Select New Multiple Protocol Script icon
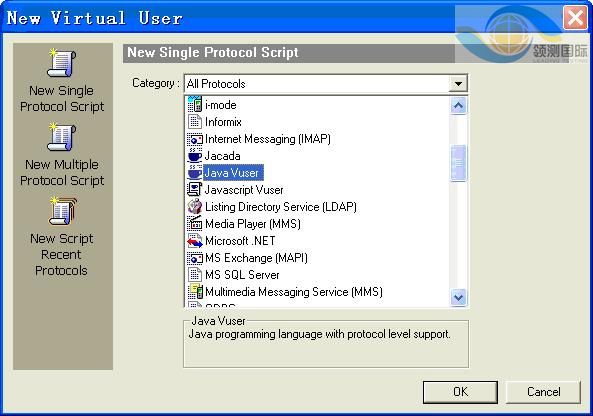 click(62, 137)
